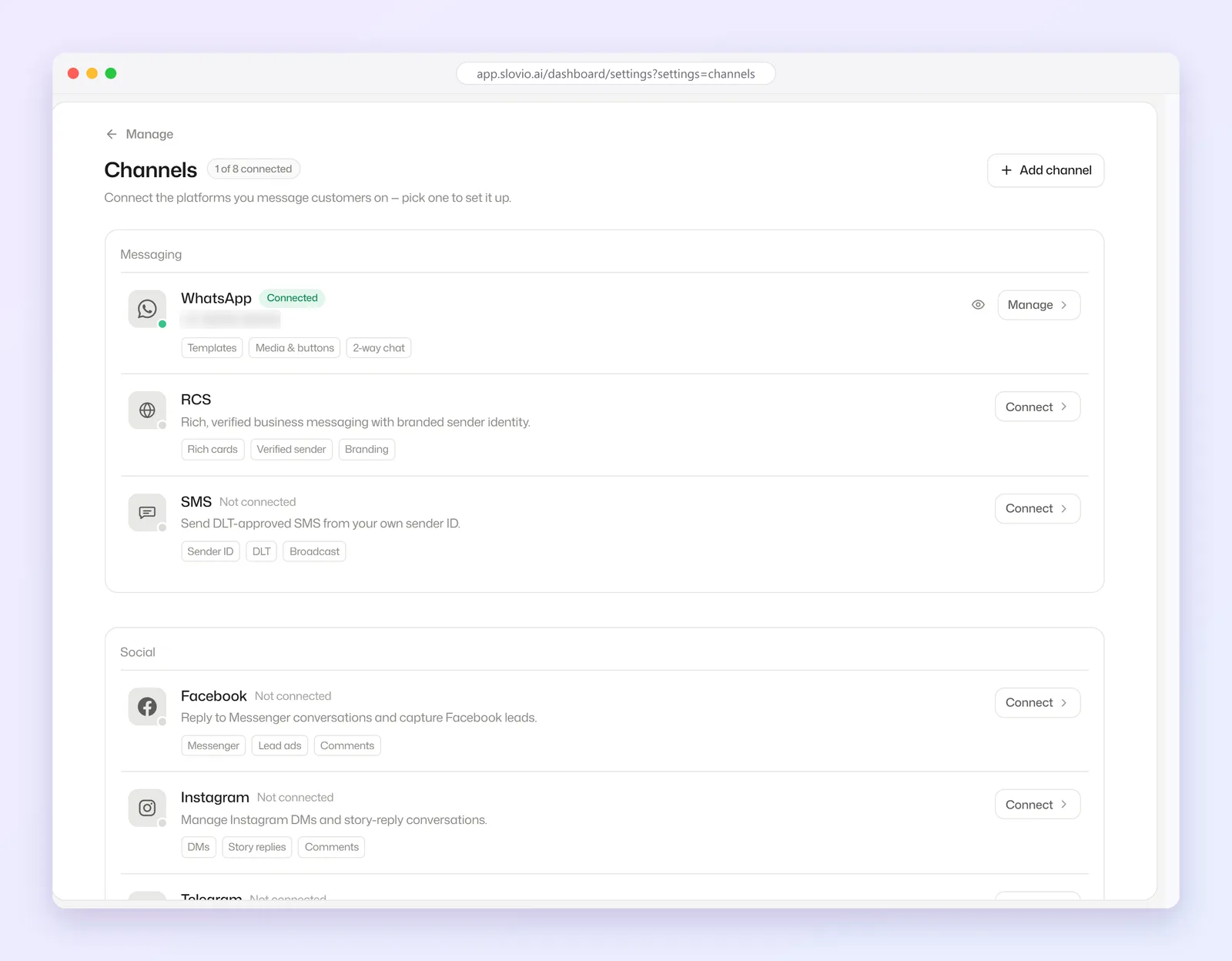Screen dimensions: 1232x961
Task: Connect the SMS channel
Action: [1037, 508]
